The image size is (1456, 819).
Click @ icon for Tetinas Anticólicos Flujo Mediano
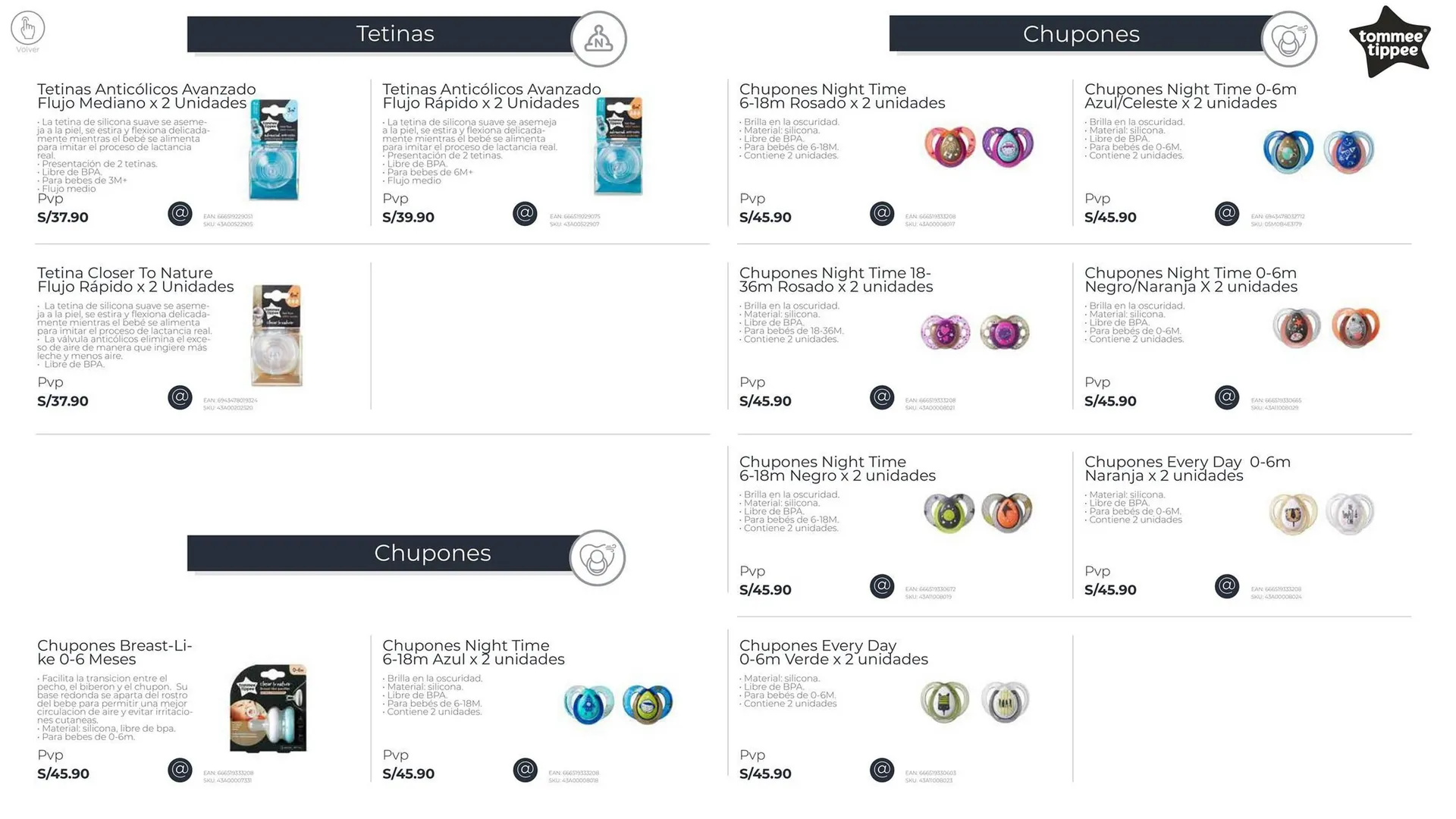click(180, 214)
